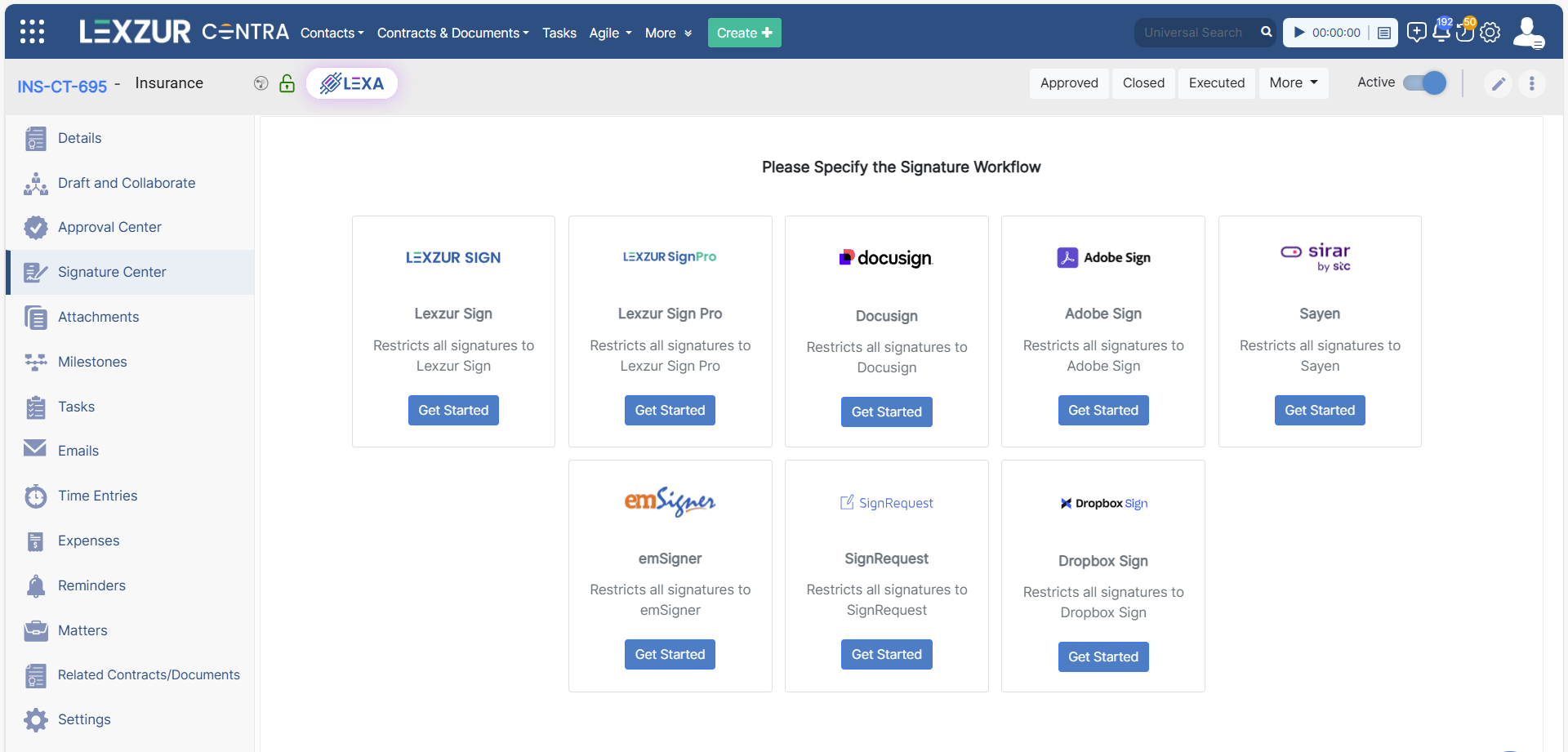The image size is (1568, 752).
Task: Open the app launcher grid icon
Action: tap(32, 31)
